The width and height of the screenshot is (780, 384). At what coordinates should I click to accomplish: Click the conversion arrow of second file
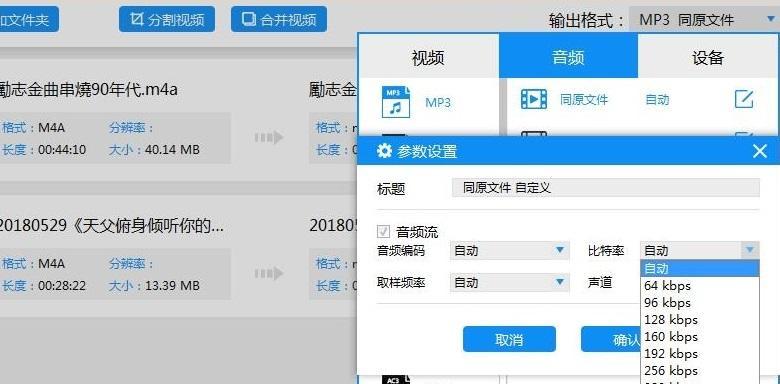269,273
